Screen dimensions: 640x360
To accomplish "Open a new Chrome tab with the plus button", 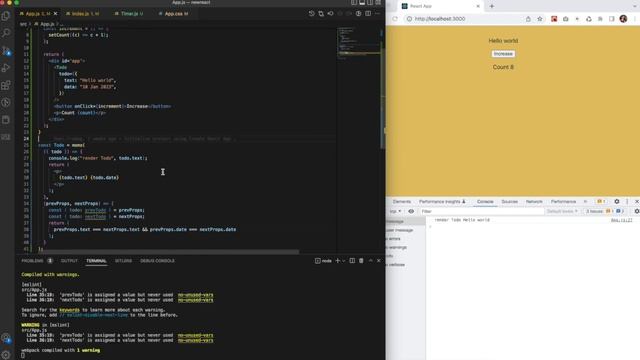I will coord(491,6).
